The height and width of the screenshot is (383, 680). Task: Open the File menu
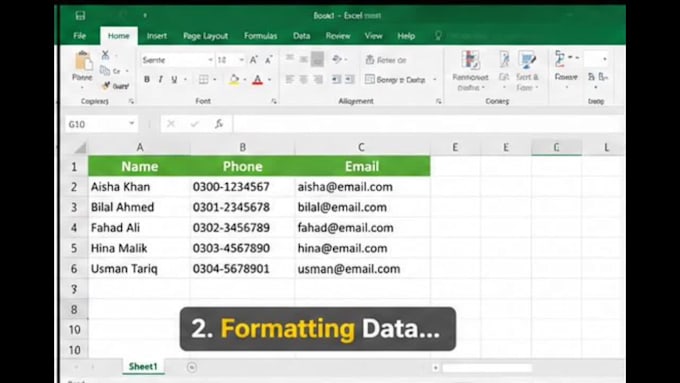point(79,36)
